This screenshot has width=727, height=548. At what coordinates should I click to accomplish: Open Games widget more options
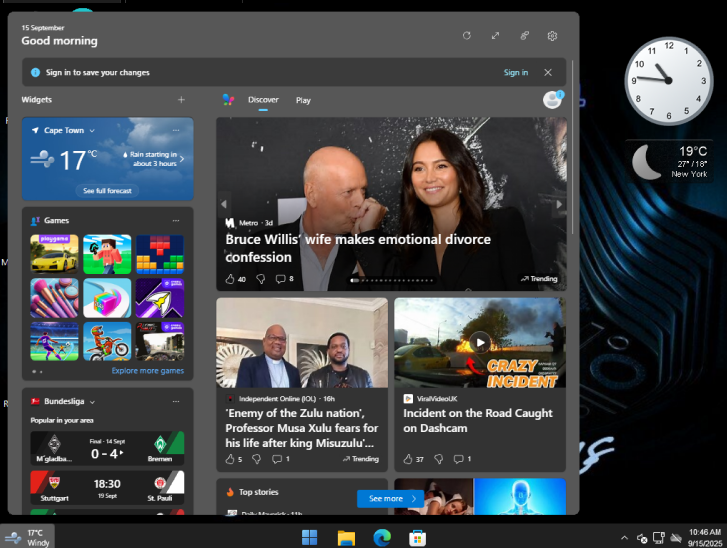(176, 221)
